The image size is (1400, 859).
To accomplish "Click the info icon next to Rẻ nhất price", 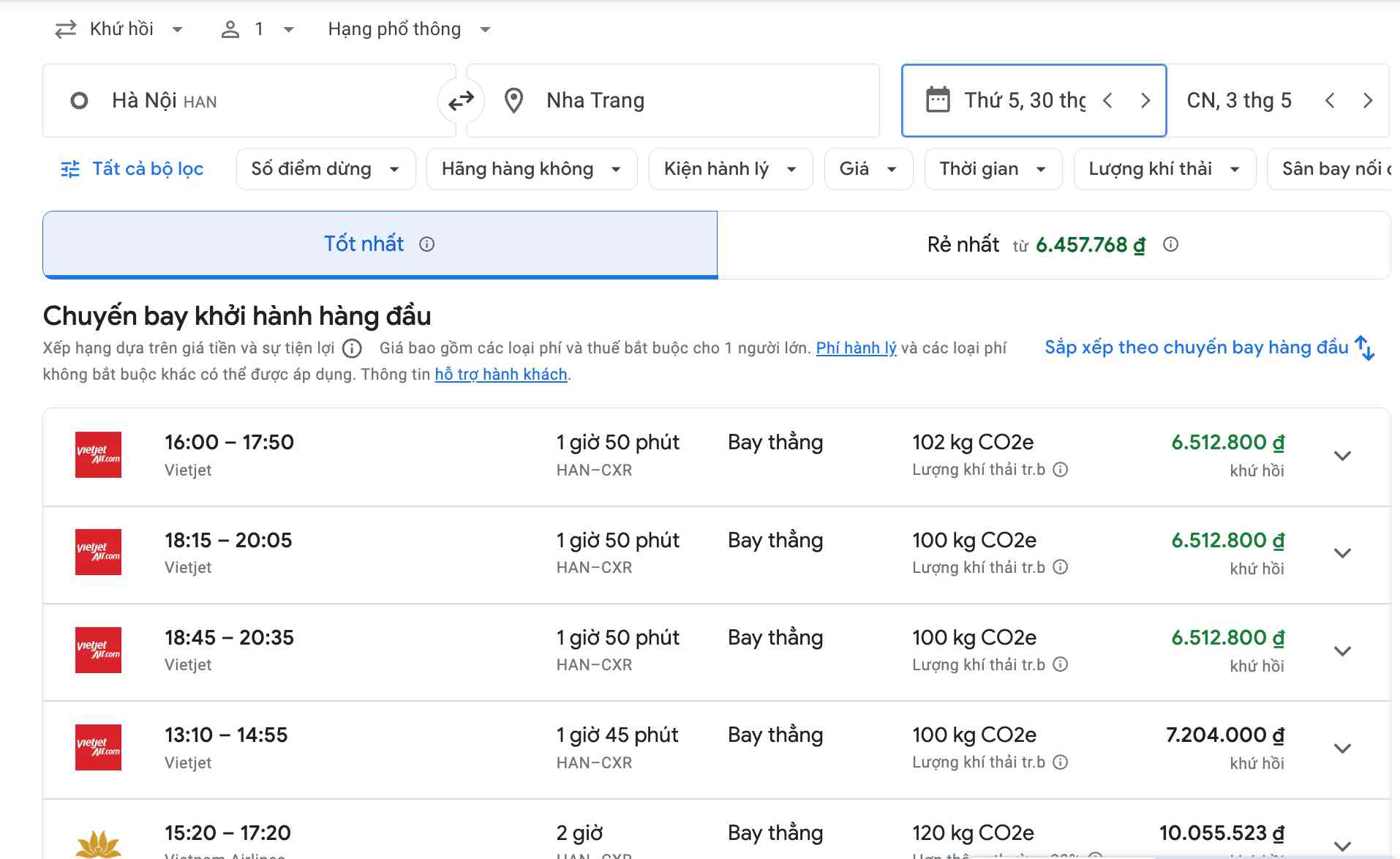I will pyautogui.click(x=1170, y=244).
